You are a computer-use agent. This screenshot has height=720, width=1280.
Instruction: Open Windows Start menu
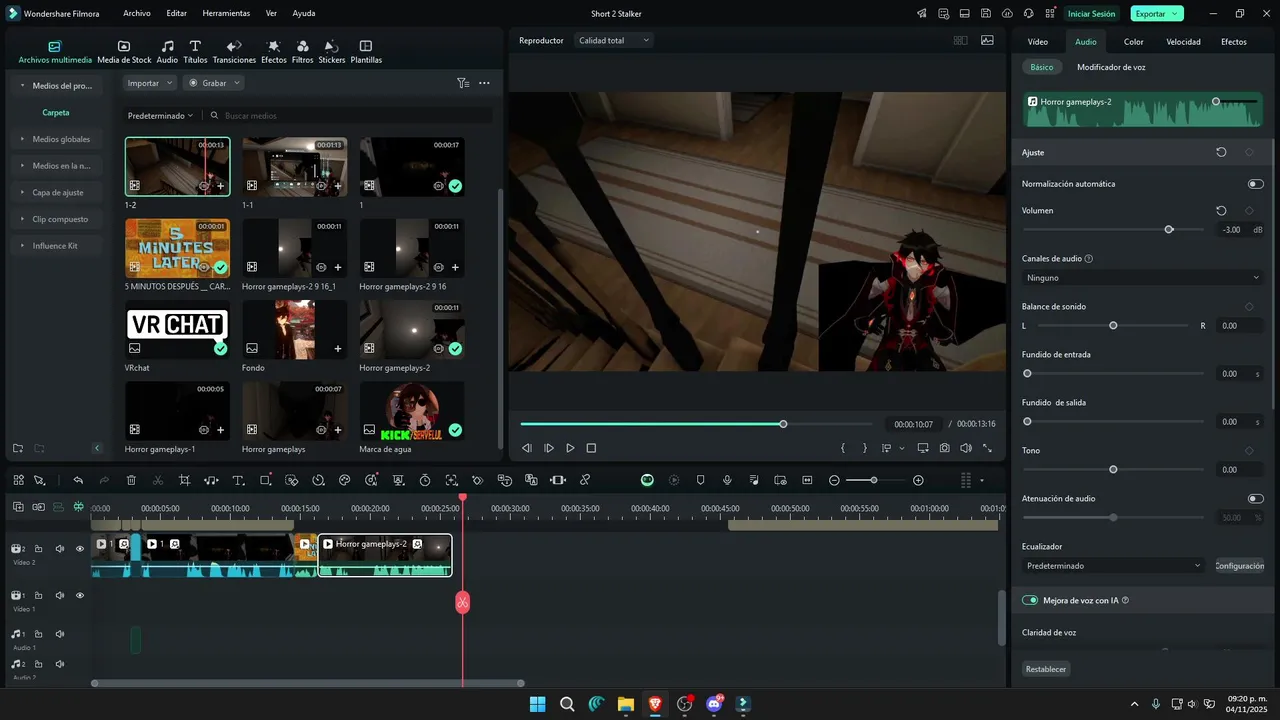point(537,704)
